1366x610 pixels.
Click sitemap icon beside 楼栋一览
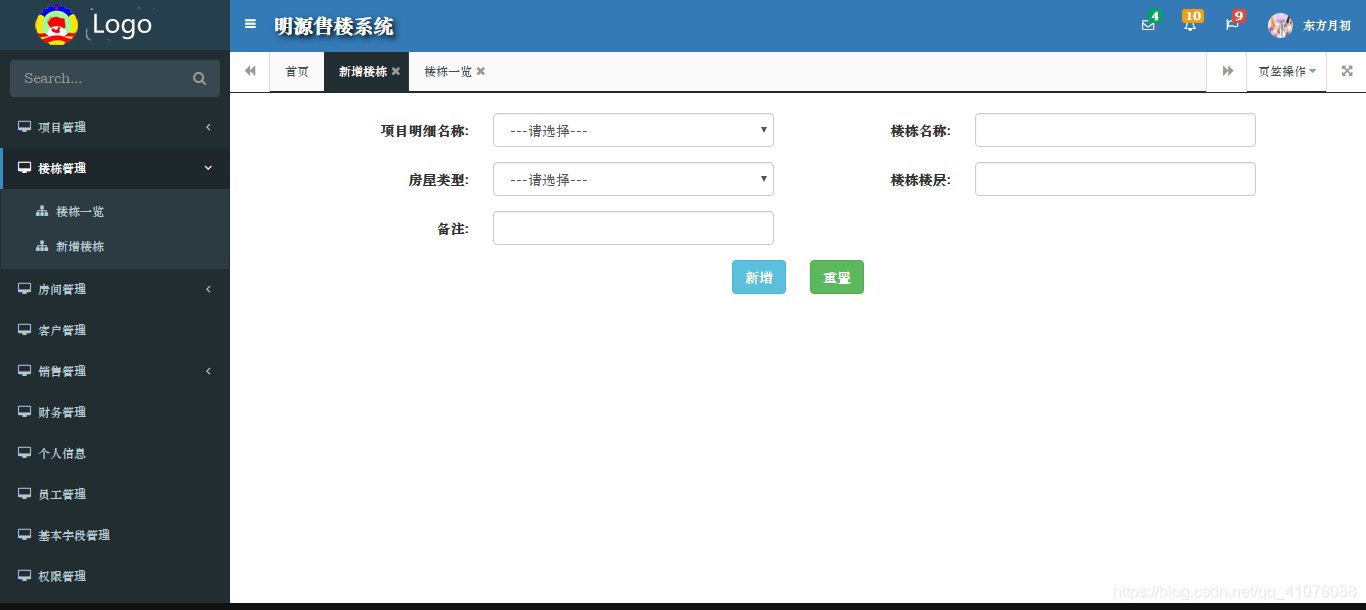click(42, 212)
